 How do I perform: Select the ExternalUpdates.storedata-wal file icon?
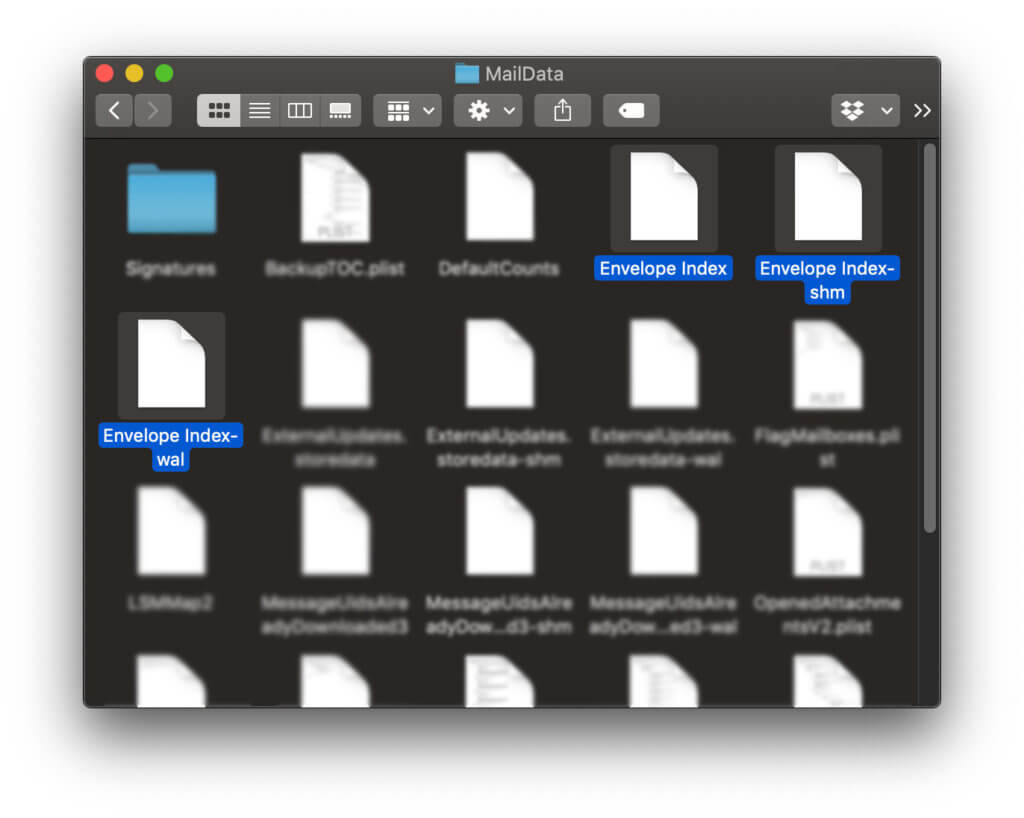(664, 364)
